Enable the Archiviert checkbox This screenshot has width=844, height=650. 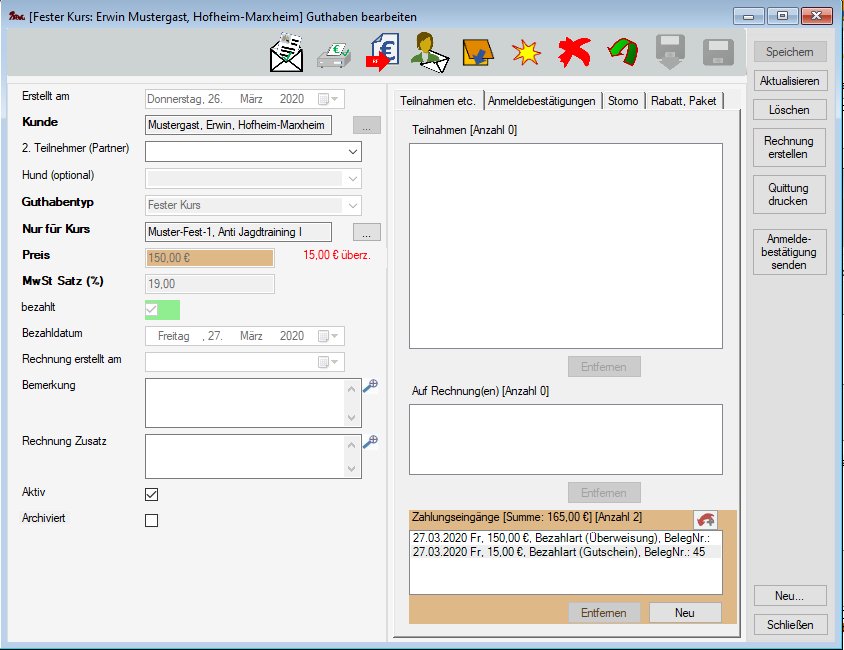152,520
